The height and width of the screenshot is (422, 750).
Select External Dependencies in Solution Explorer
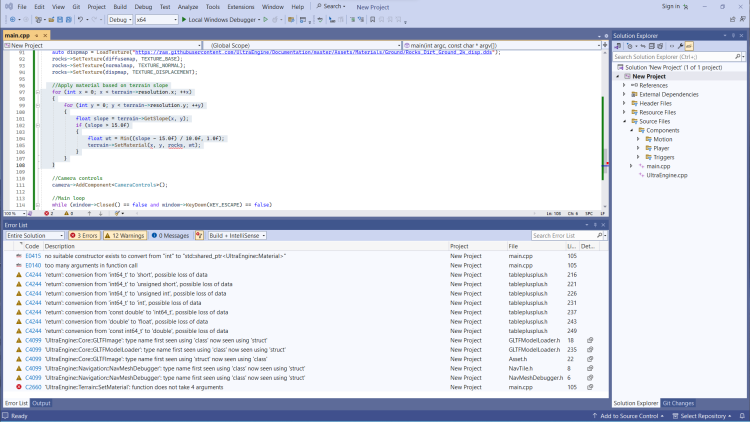(x=669, y=94)
